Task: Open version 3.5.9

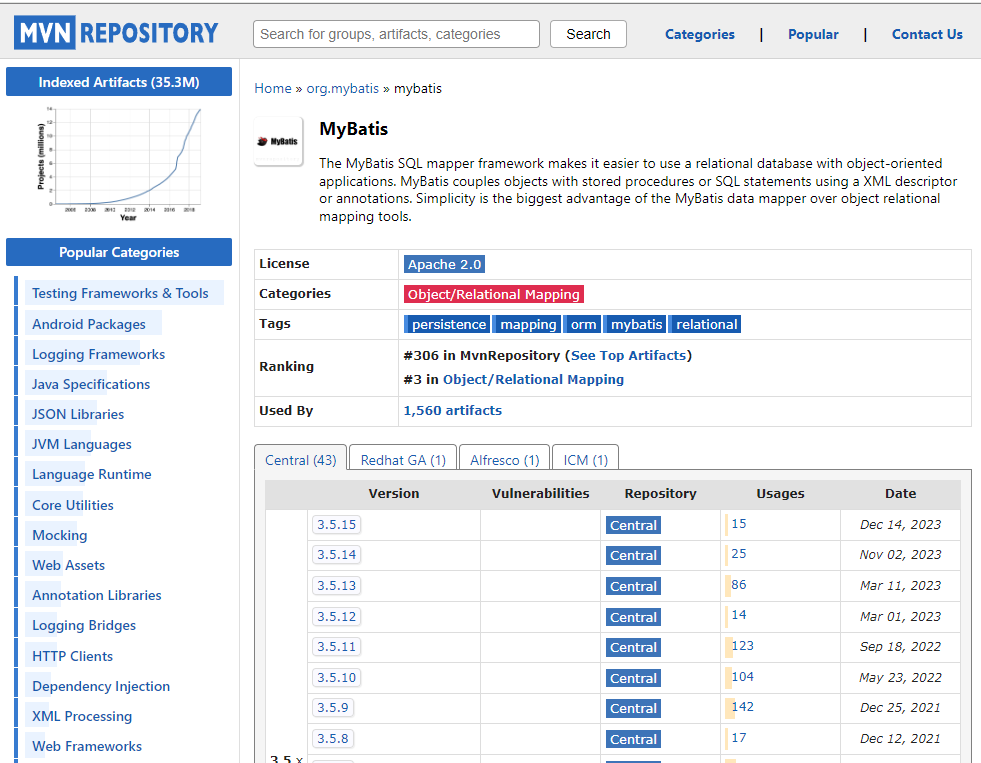Action: [333, 708]
